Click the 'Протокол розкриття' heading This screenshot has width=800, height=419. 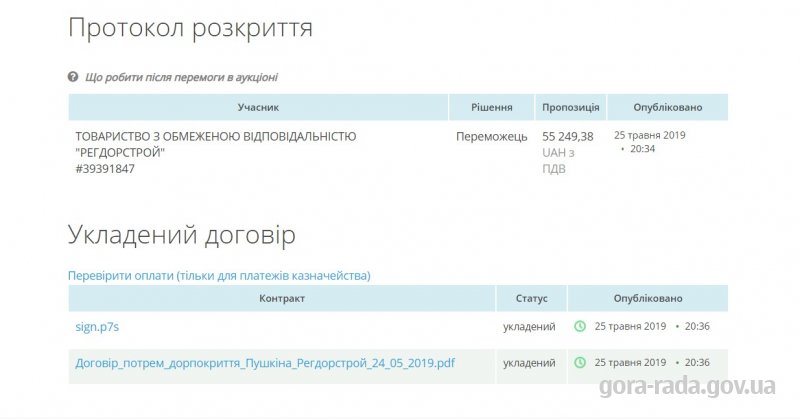190,28
